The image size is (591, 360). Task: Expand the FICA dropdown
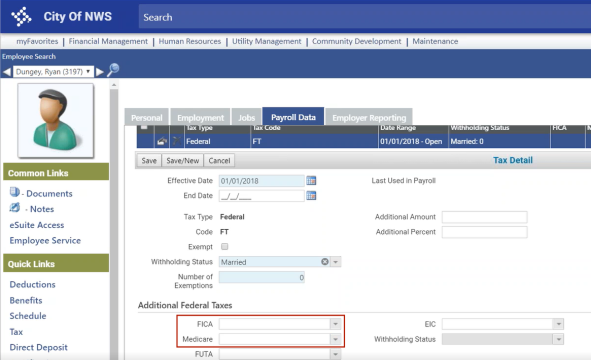pyautogui.click(x=335, y=324)
